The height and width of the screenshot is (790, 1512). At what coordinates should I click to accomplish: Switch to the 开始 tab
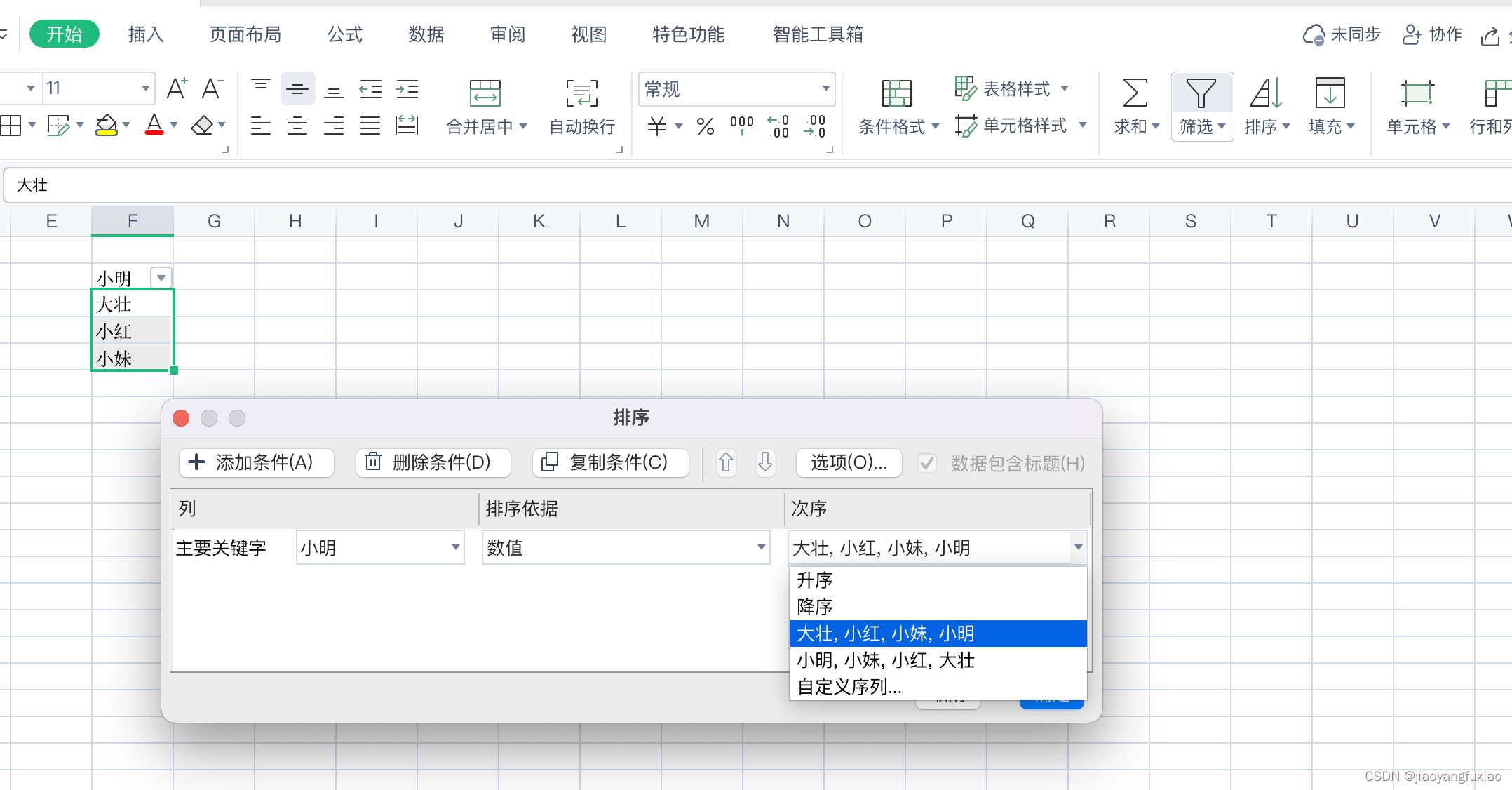[65, 34]
